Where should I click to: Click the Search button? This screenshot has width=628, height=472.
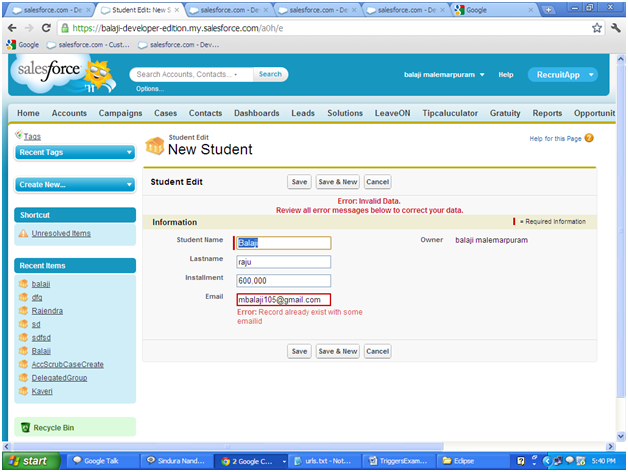click(270, 74)
